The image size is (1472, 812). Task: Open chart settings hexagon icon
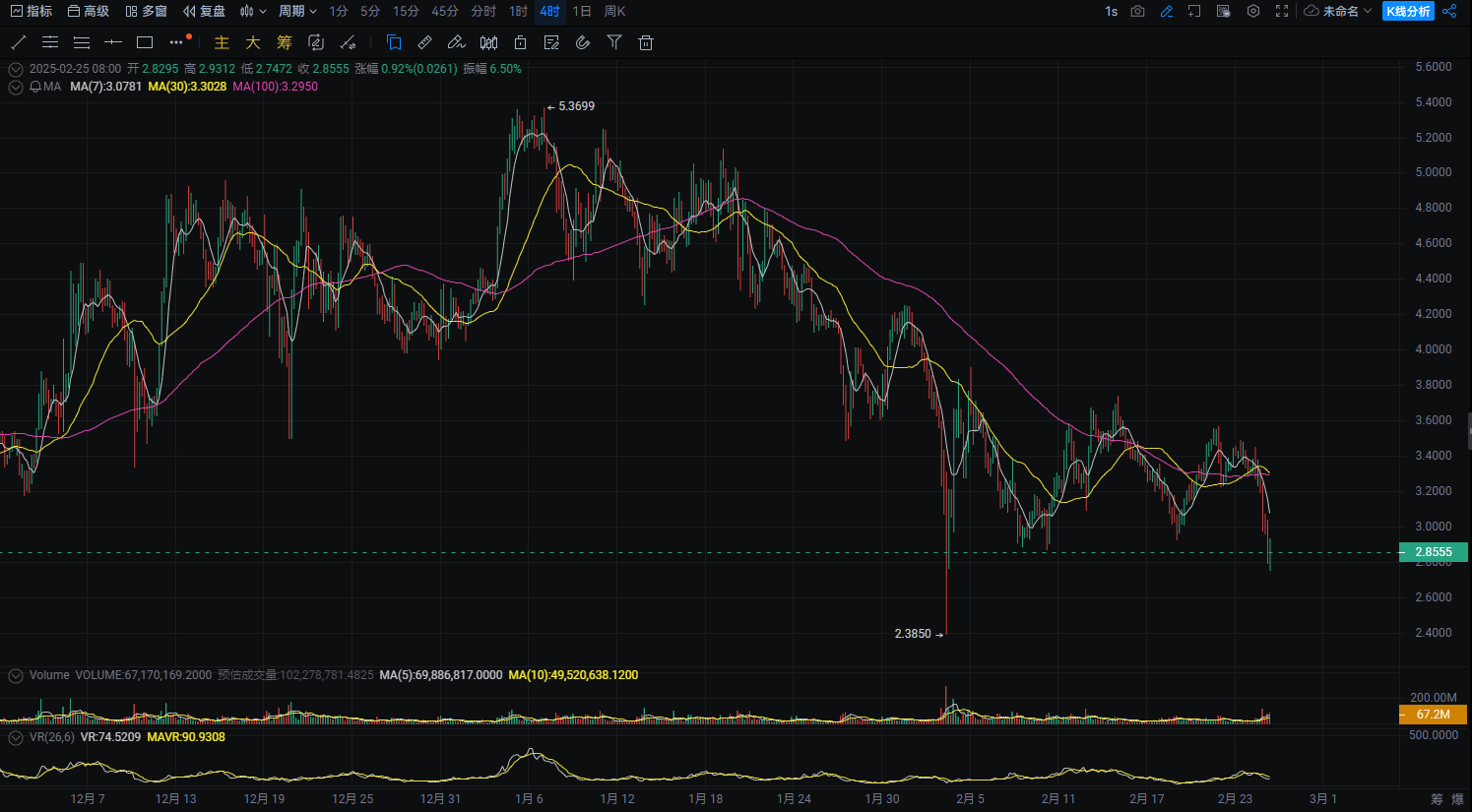[x=1253, y=11]
